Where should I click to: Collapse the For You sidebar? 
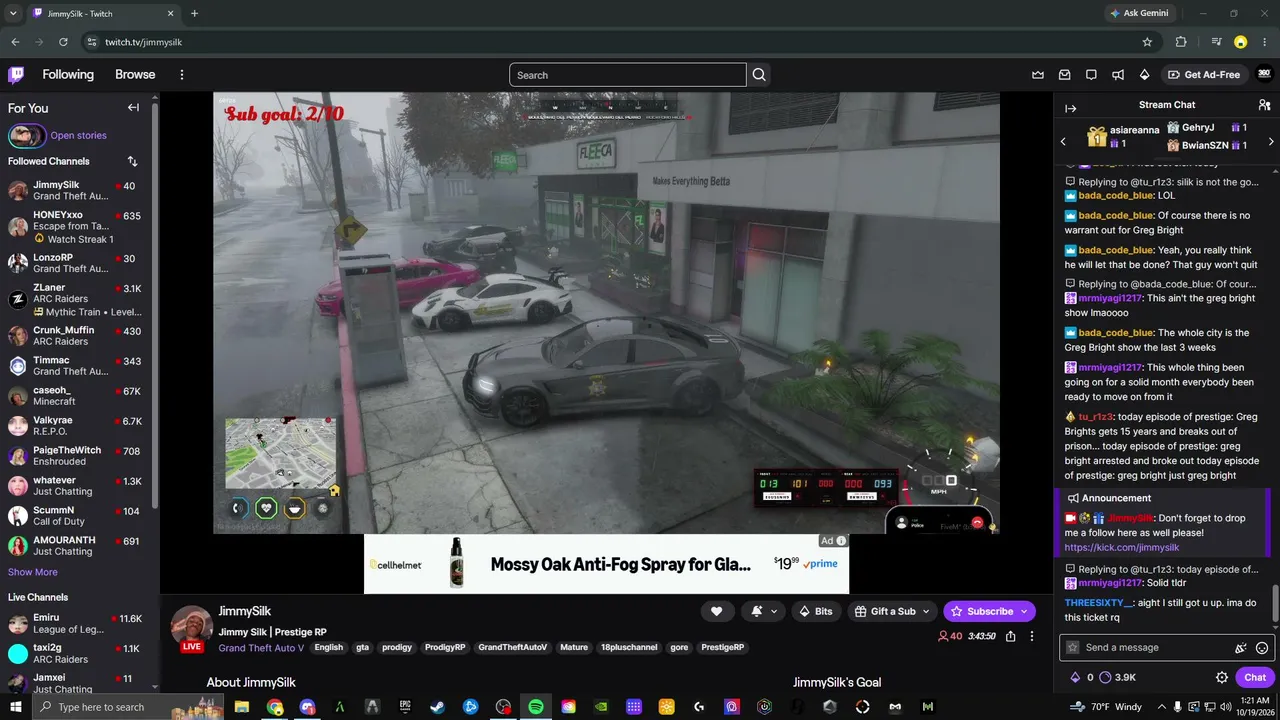point(133,108)
